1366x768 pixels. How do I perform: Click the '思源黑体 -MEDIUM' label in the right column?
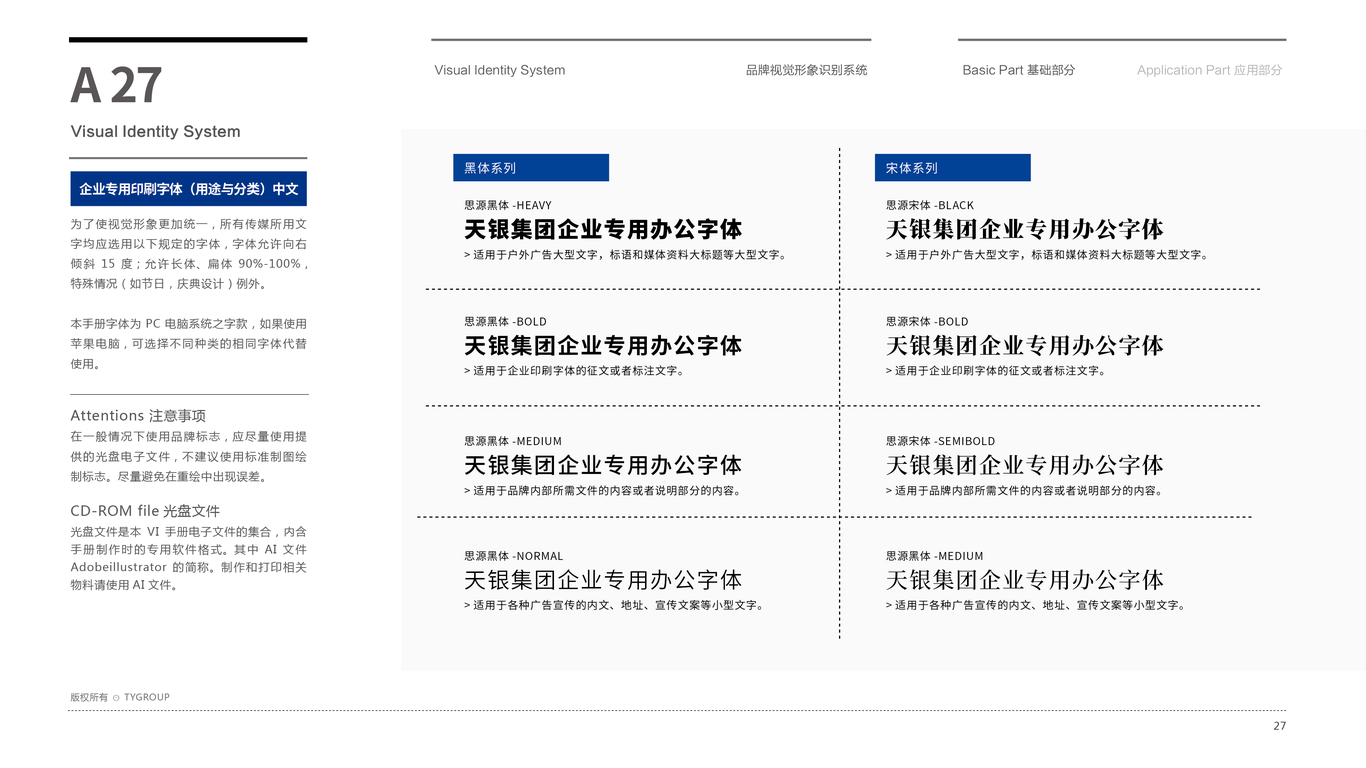coord(935,556)
